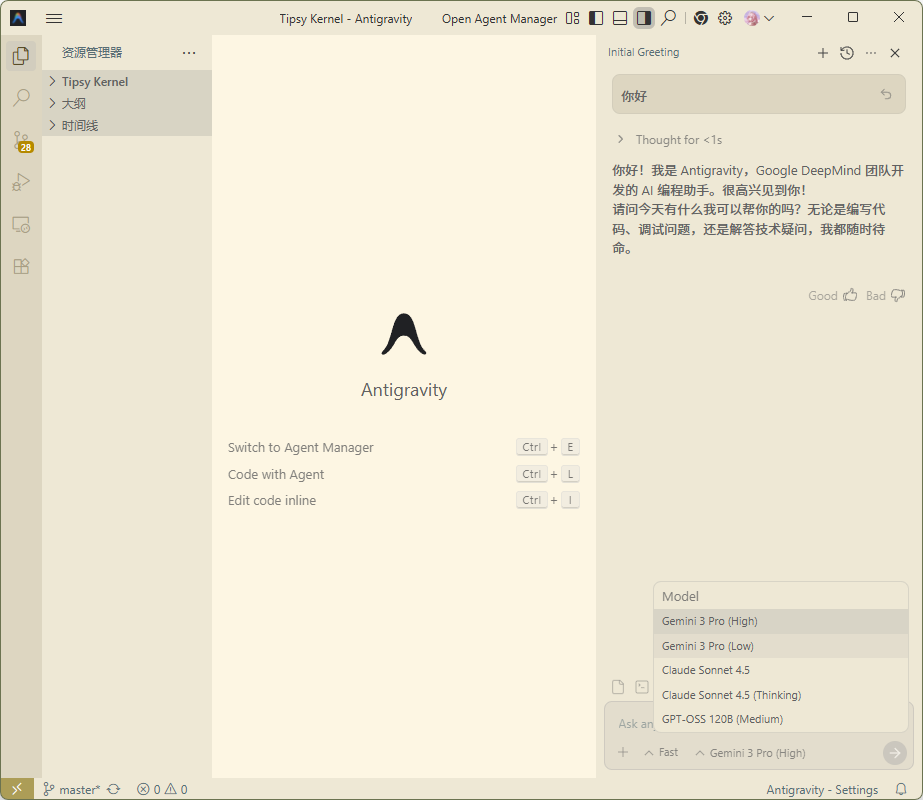Click the customize layout icon in title bar
The height and width of the screenshot is (800, 923).
click(x=572, y=18)
